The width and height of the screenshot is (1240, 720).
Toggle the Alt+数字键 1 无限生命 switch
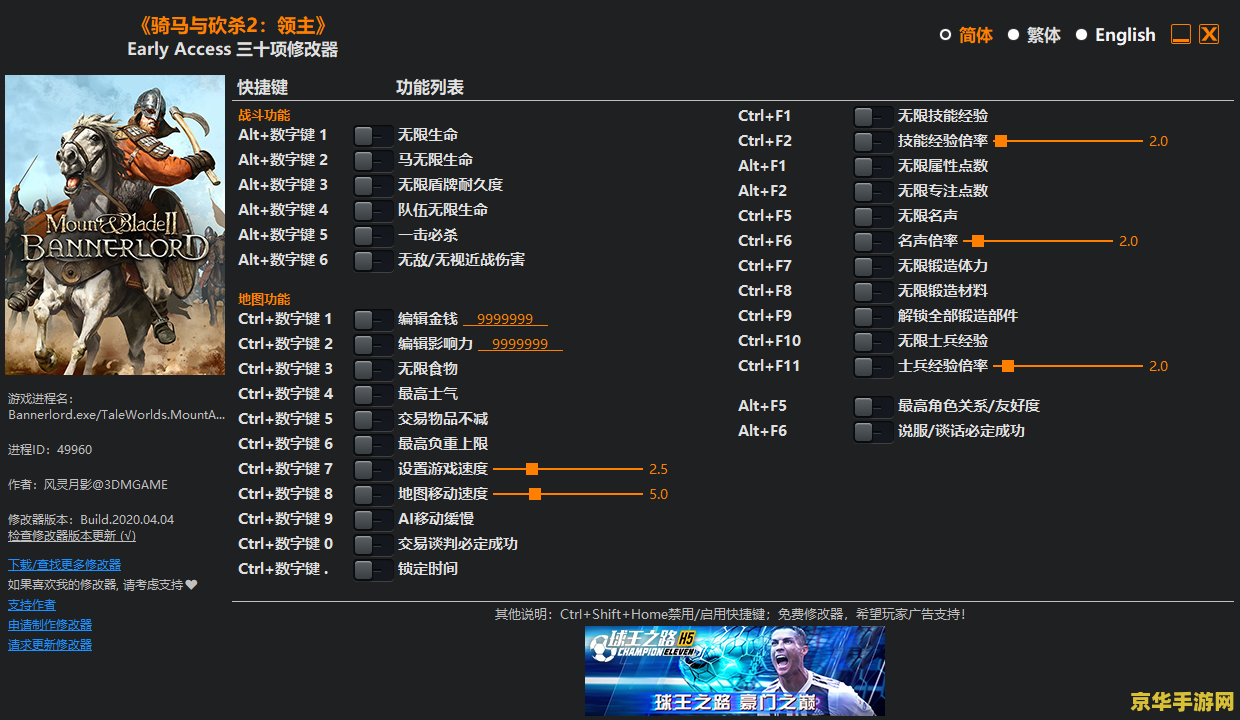[373, 135]
